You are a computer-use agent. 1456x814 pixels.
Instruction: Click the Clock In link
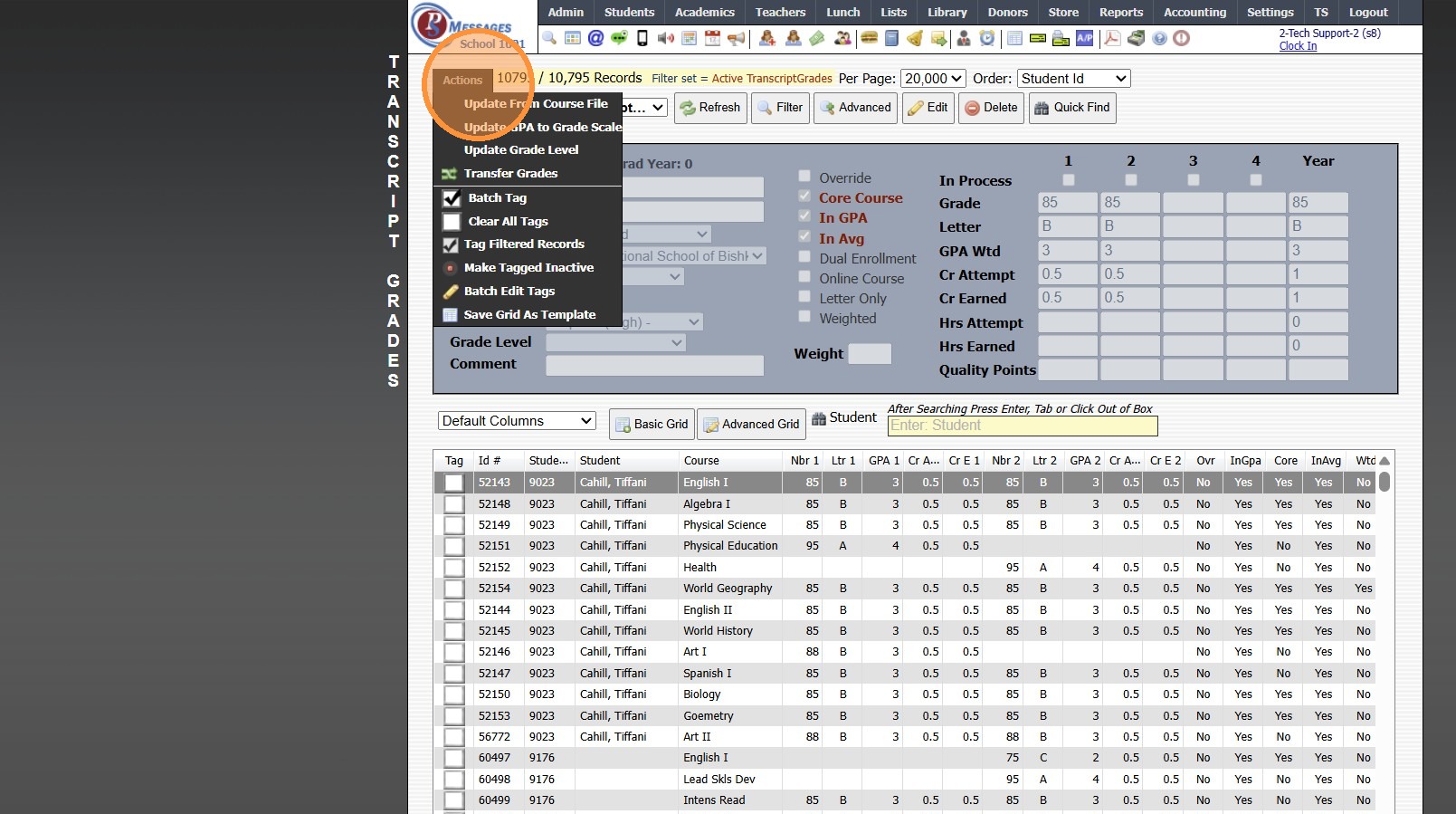click(1298, 46)
